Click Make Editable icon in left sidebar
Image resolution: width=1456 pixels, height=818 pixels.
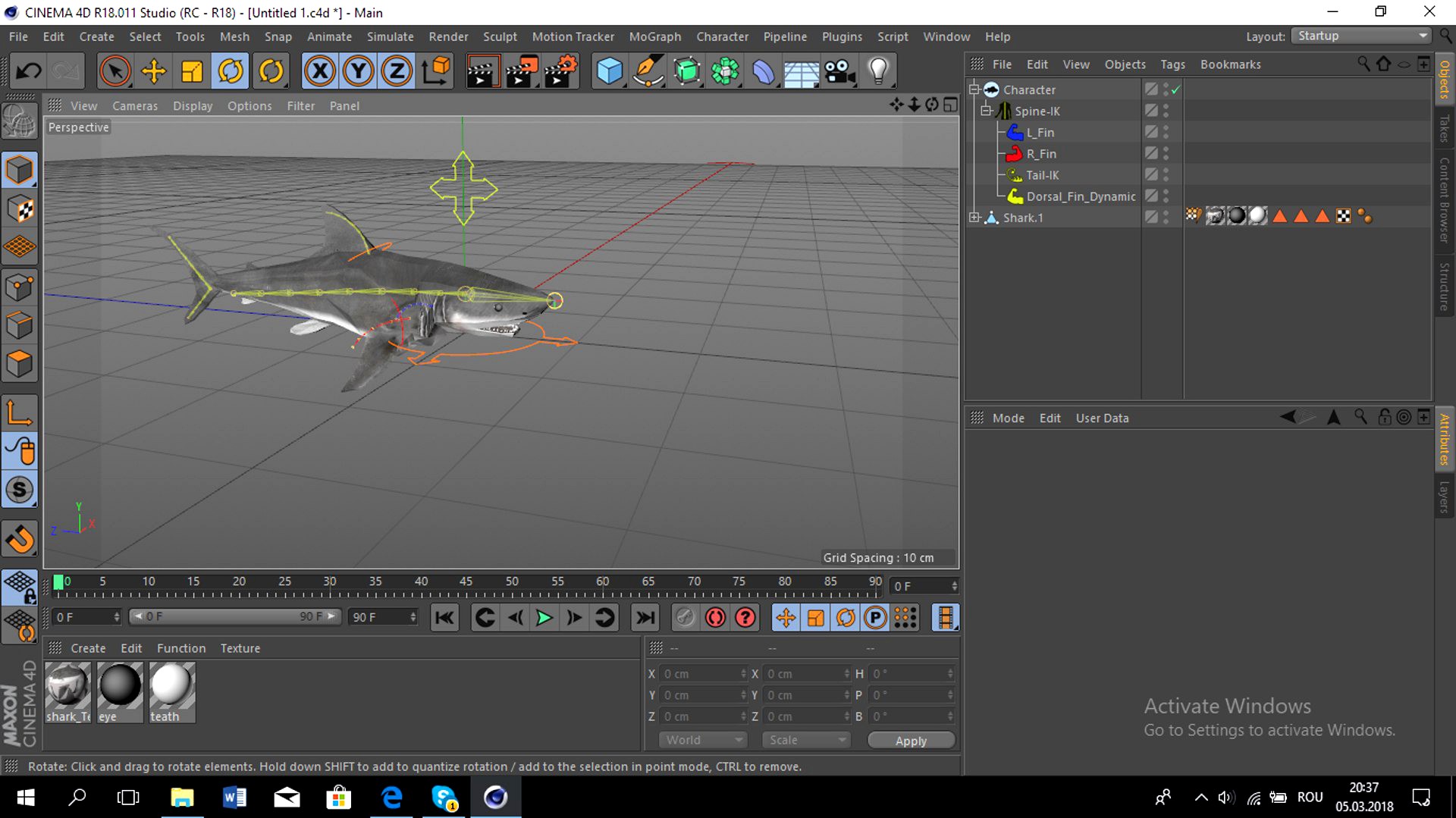(20, 121)
